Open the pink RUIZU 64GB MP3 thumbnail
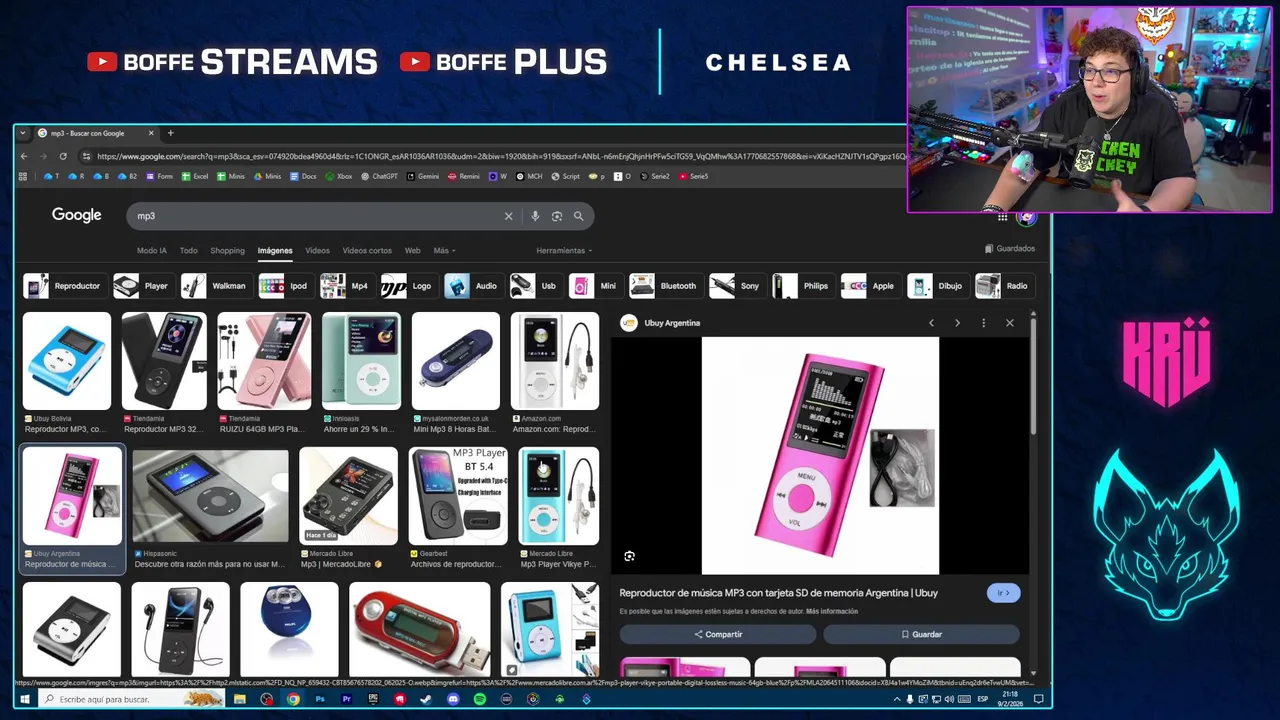The width and height of the screenshot is (1280, 720). [x=264, y=361]
